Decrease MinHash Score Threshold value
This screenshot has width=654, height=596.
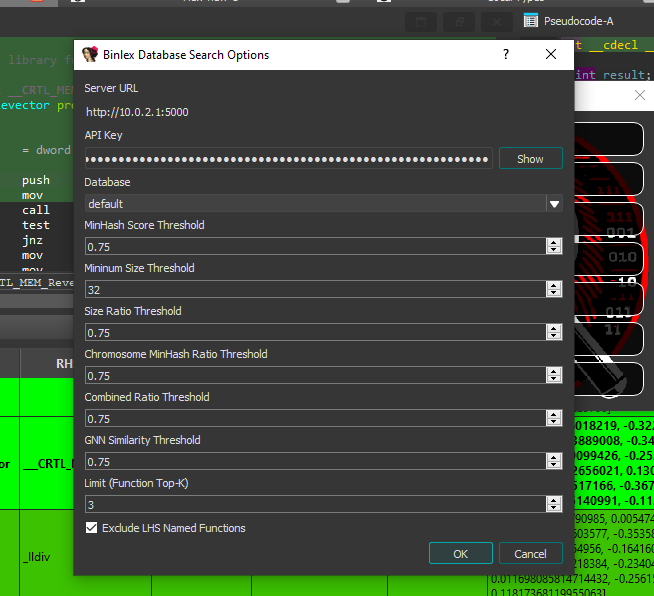[554, 250]
